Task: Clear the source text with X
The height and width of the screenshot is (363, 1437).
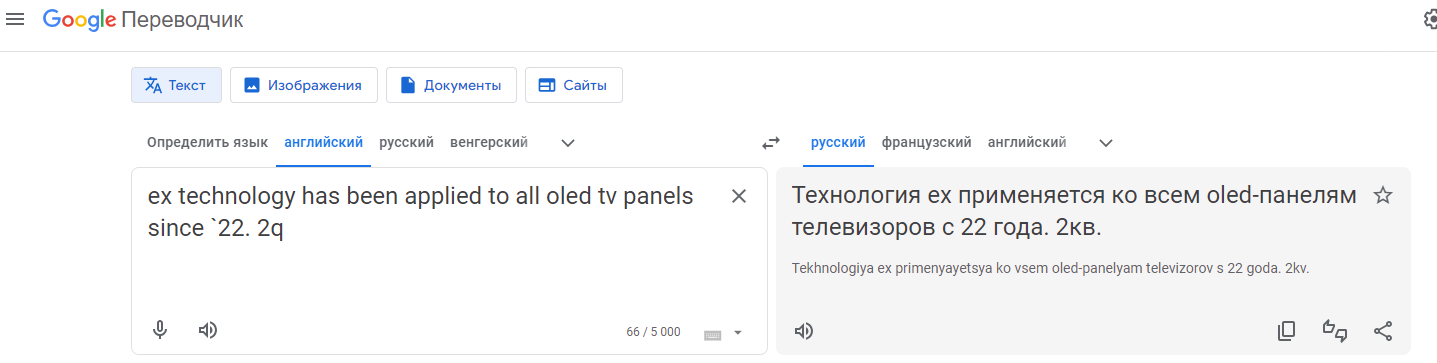Action: tap(739, 196)
